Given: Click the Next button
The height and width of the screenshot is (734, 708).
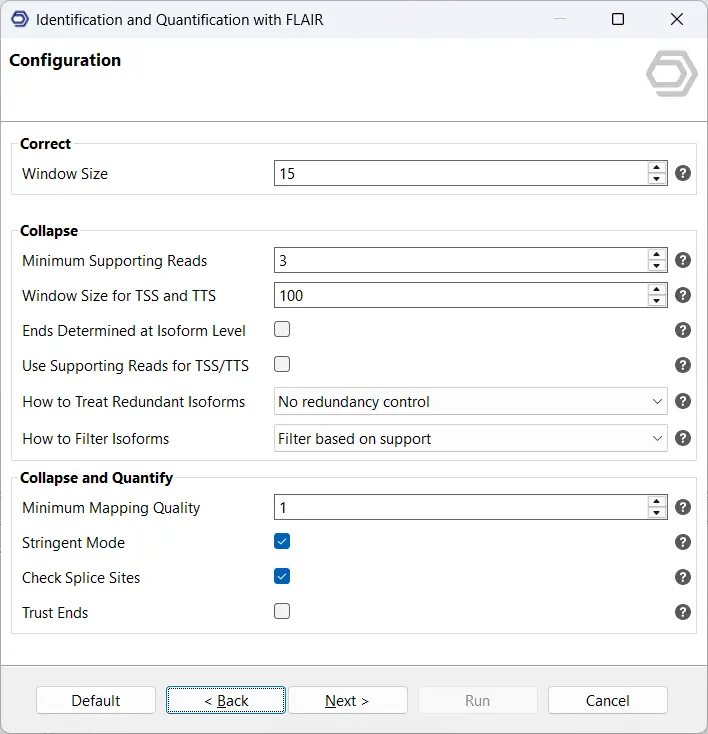Looking at the screenshot, I should [347, 700].
